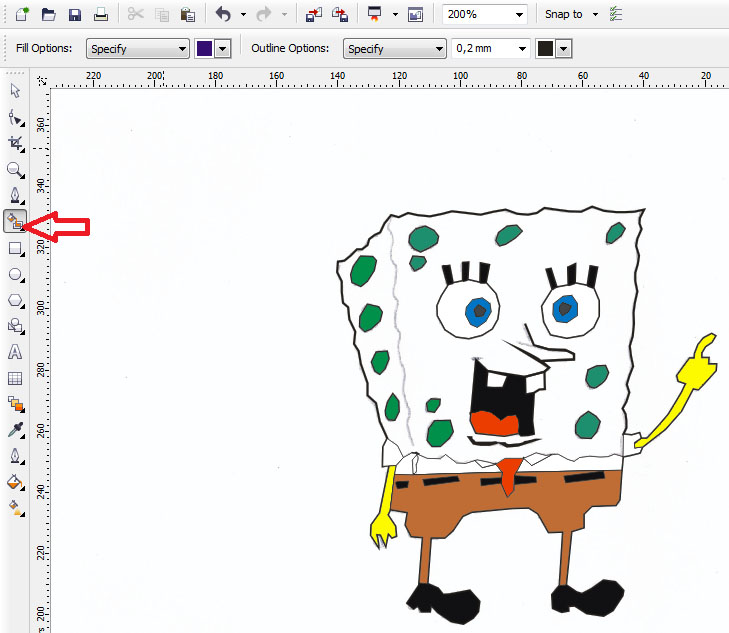Click SpongeBob's red tongue shape
The image size is (729, 633).
click(494, 423)
